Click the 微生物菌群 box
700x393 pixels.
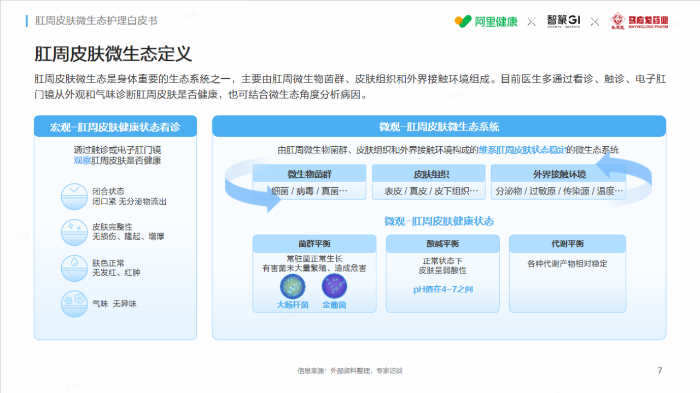309,182
